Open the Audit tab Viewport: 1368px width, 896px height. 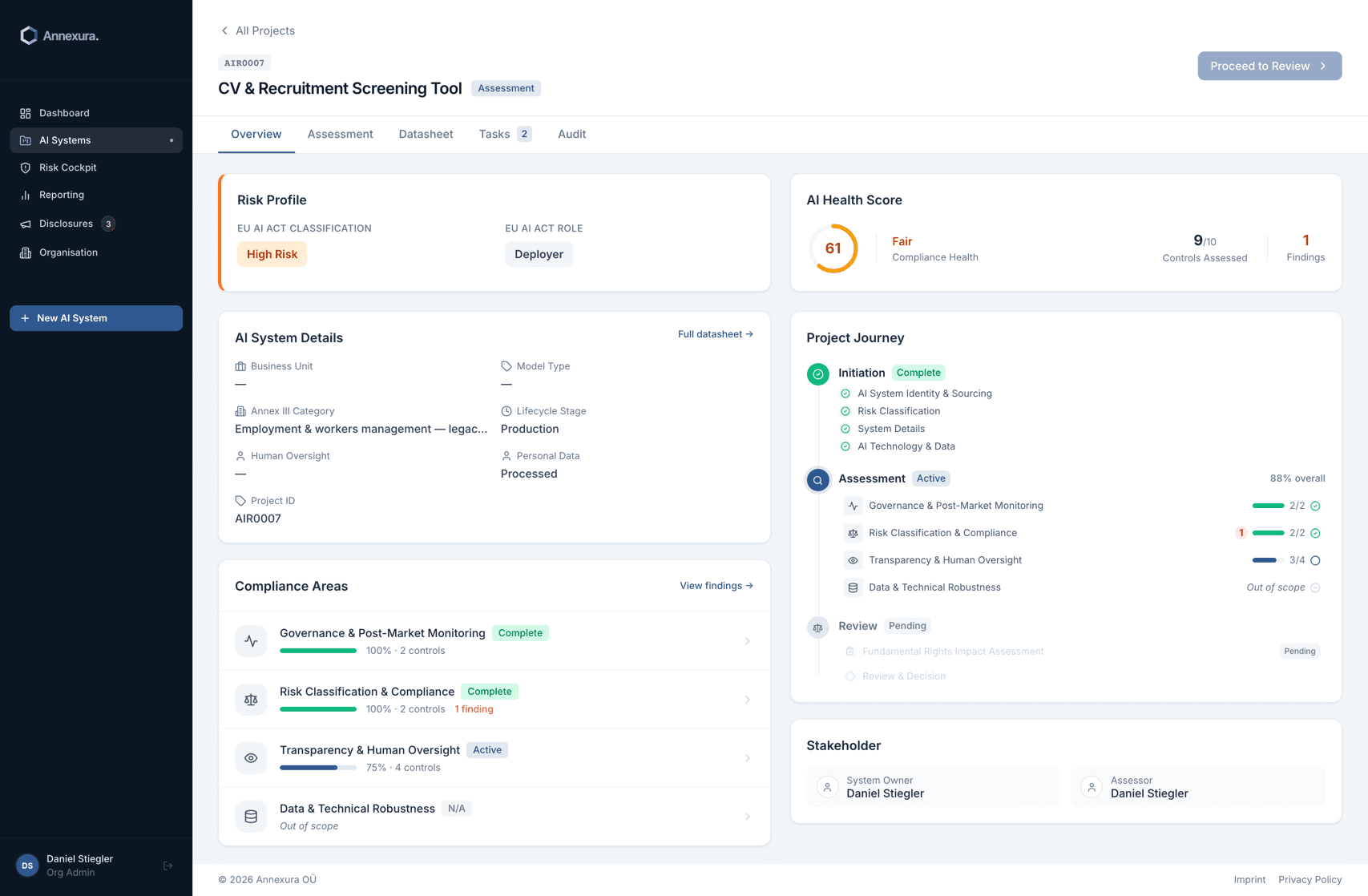point(572,134)
